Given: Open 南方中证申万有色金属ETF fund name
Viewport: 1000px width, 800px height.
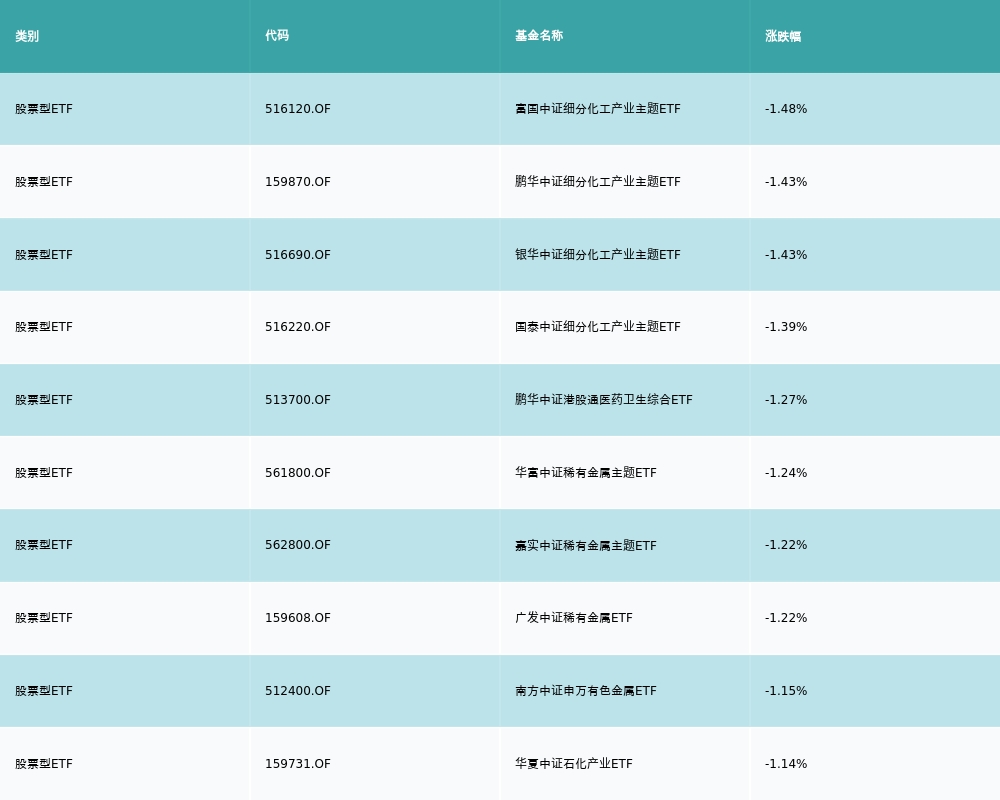Looking at the screenshot, I should coord(586,691).
